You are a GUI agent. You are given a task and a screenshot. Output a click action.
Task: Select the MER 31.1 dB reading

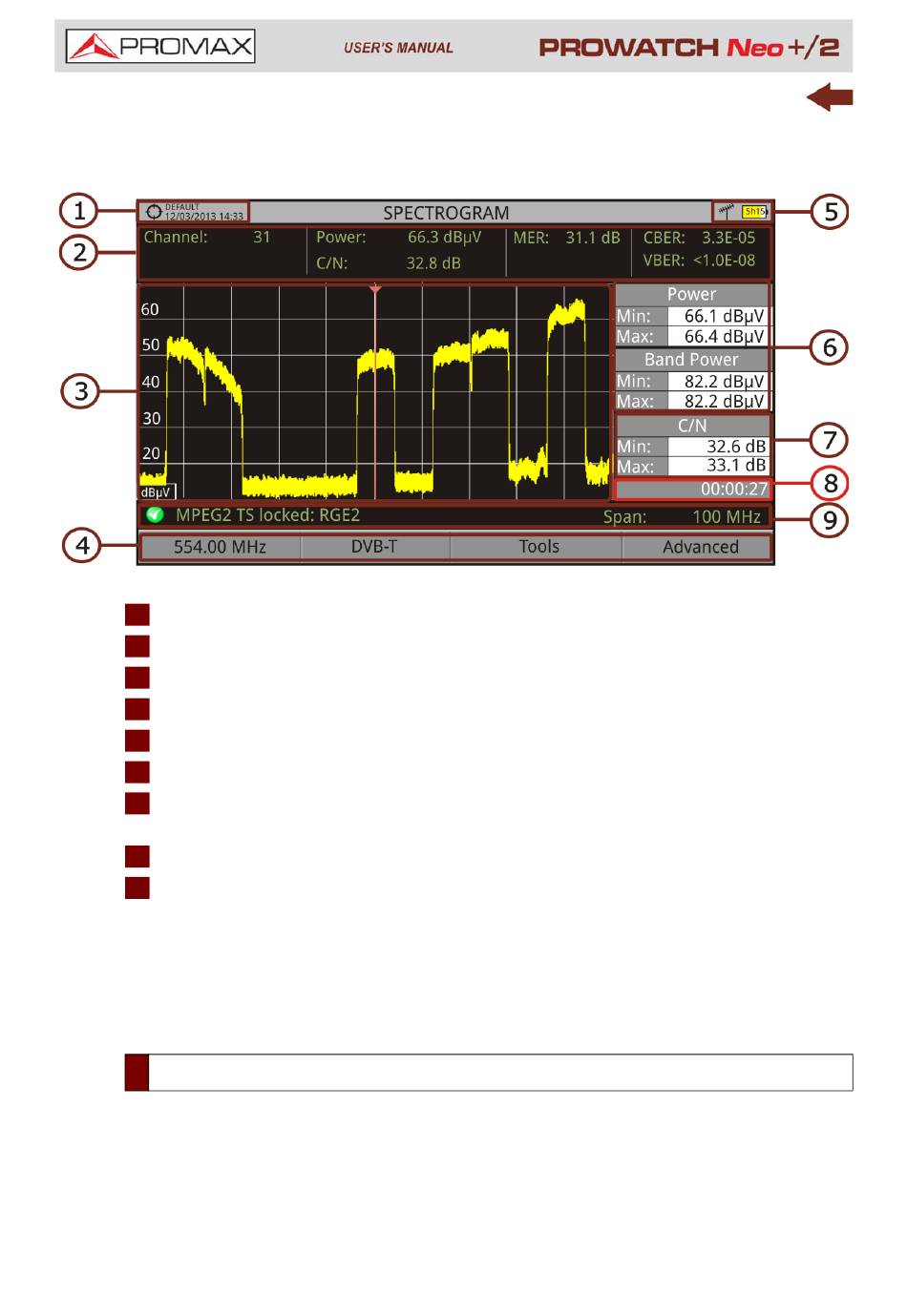592,237
